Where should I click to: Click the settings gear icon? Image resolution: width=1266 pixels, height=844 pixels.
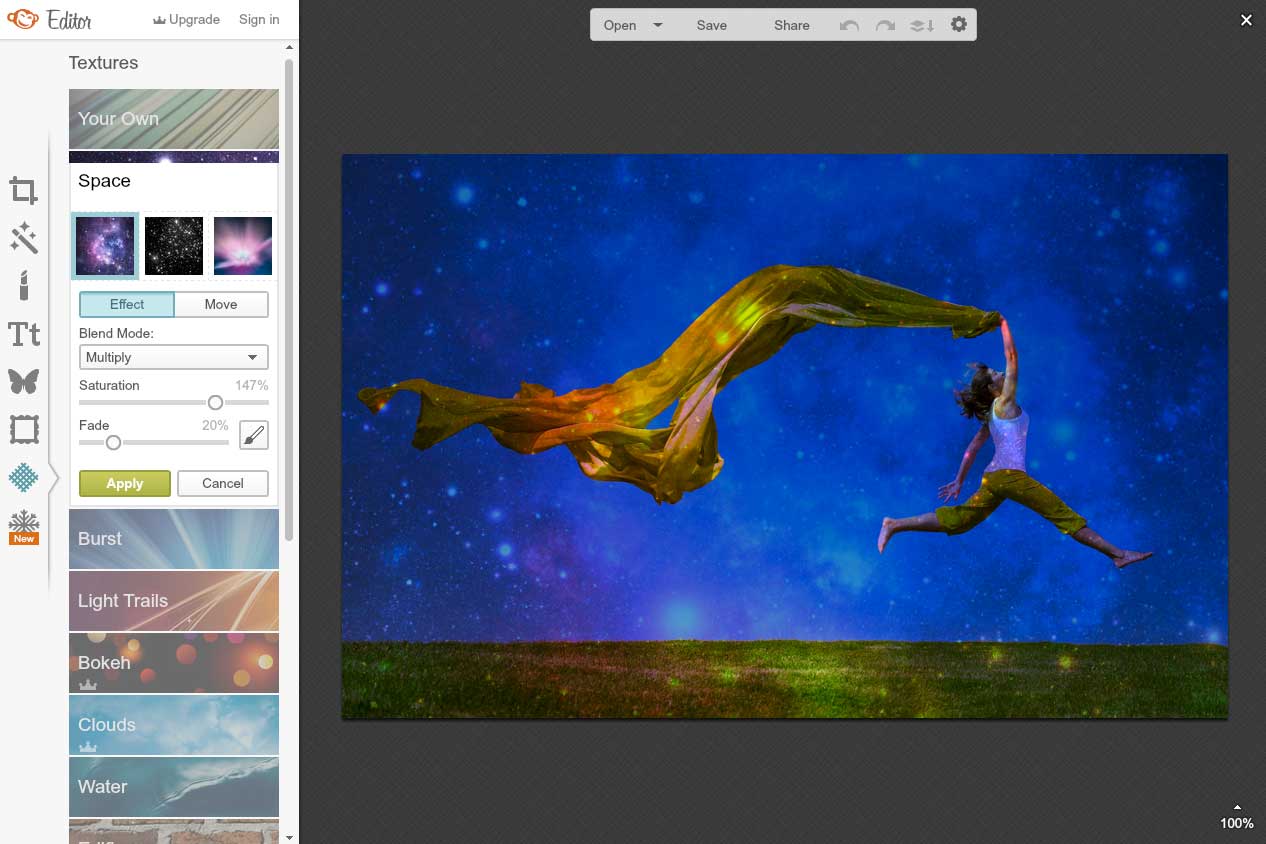(959, 25)
